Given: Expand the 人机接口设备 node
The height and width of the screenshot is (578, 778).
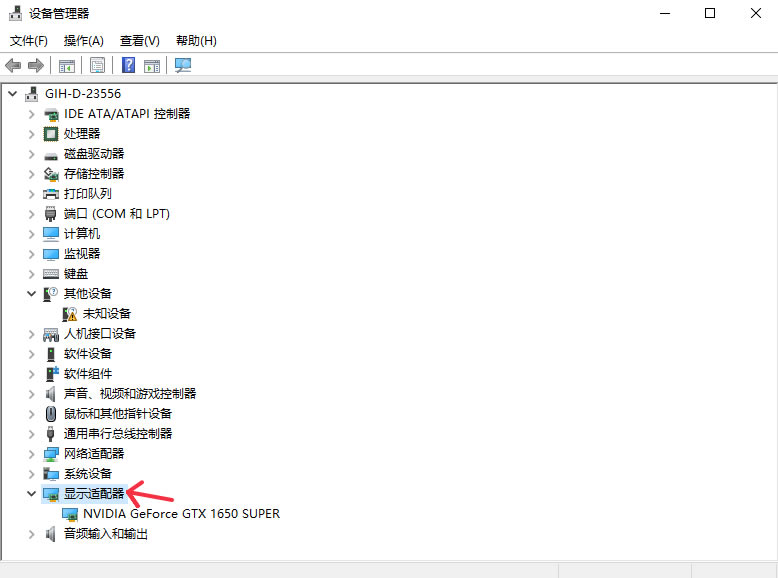Looking at the screenshot, I should [x=32, y=334].
